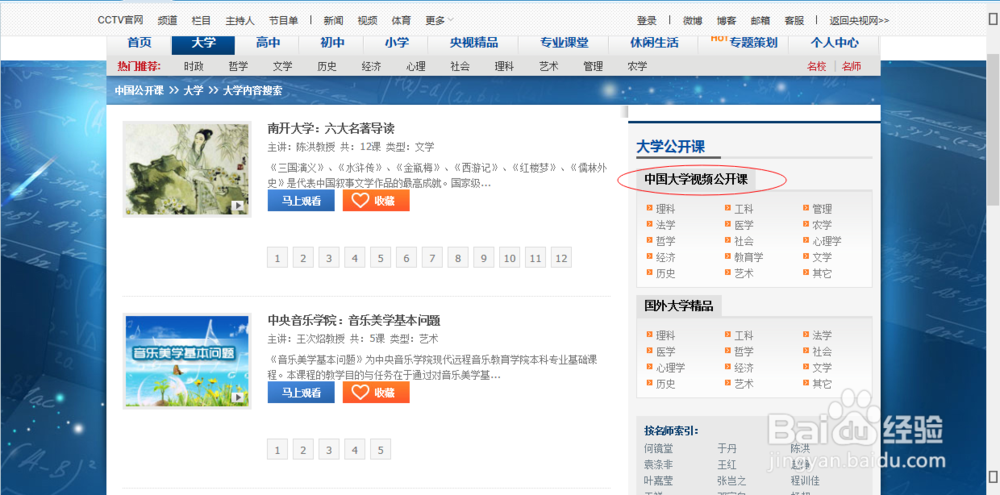Open lesson 3 of 音乐美学基本问题

coord(328,450)
